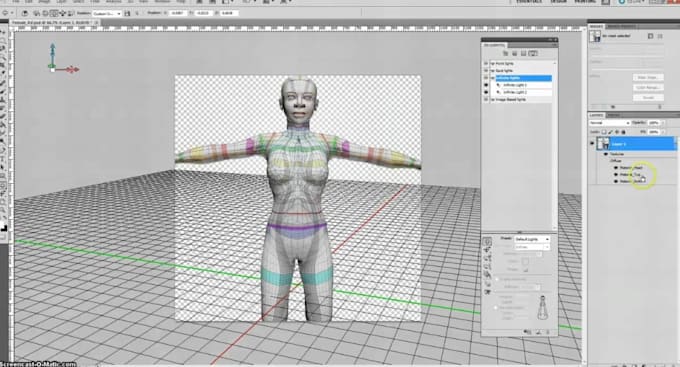Select third light tool in 3D panel column
Viewport: 680px width, 367px height.
coord(487,259)
